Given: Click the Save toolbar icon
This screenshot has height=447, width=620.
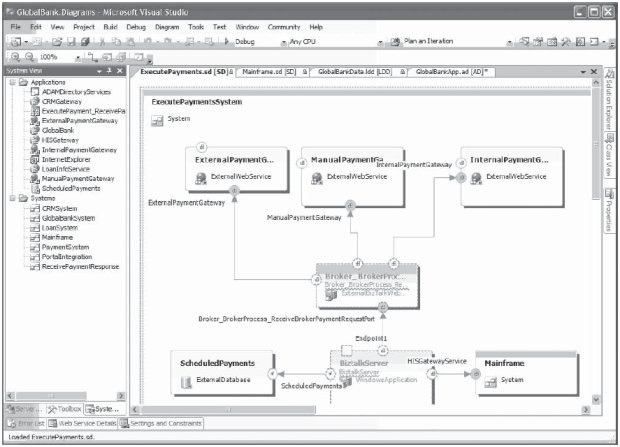Looking at the screenshot, I should 71,42.
